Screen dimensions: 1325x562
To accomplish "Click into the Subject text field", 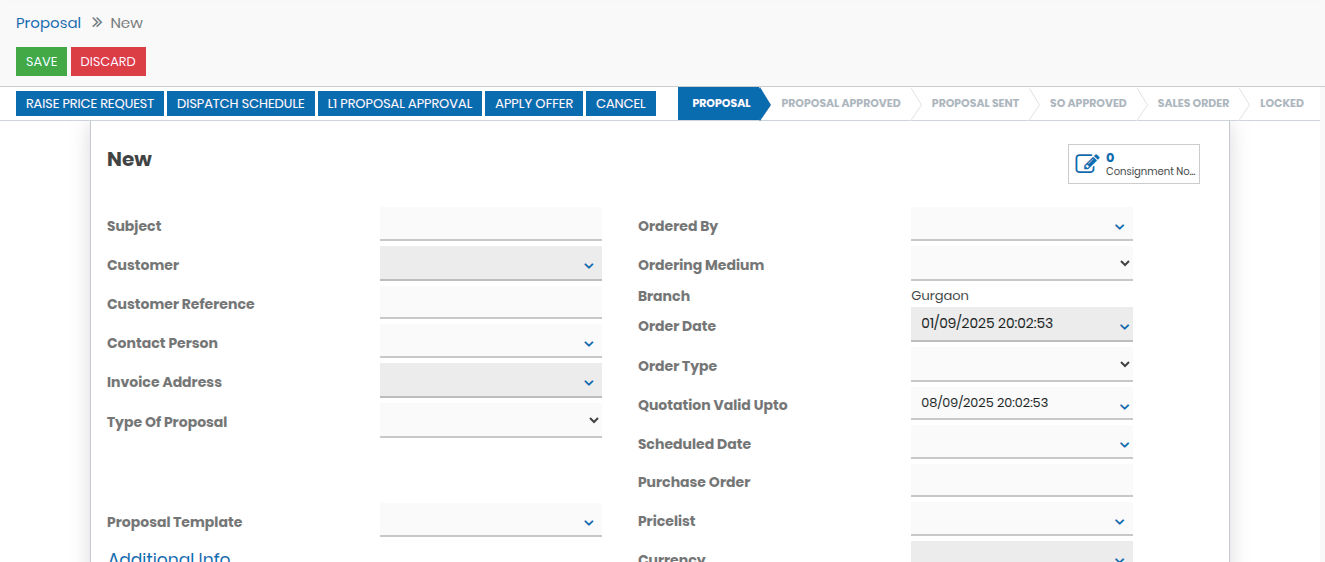I will coord(490,224).
